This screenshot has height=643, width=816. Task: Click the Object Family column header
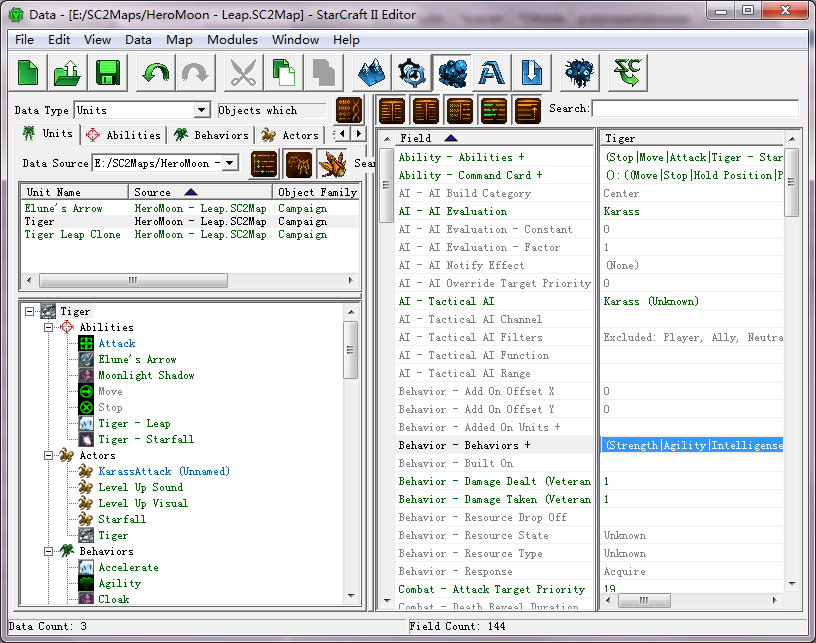316,192
